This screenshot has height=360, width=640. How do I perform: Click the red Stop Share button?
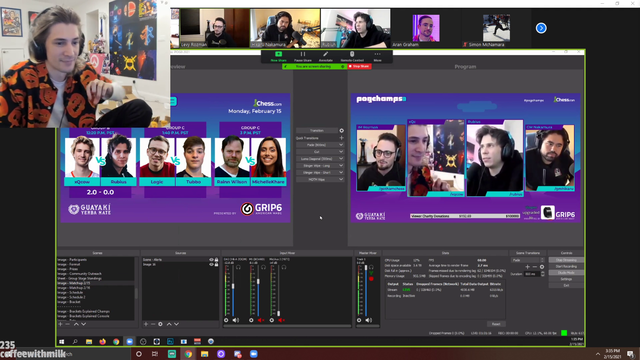[359, 66]
